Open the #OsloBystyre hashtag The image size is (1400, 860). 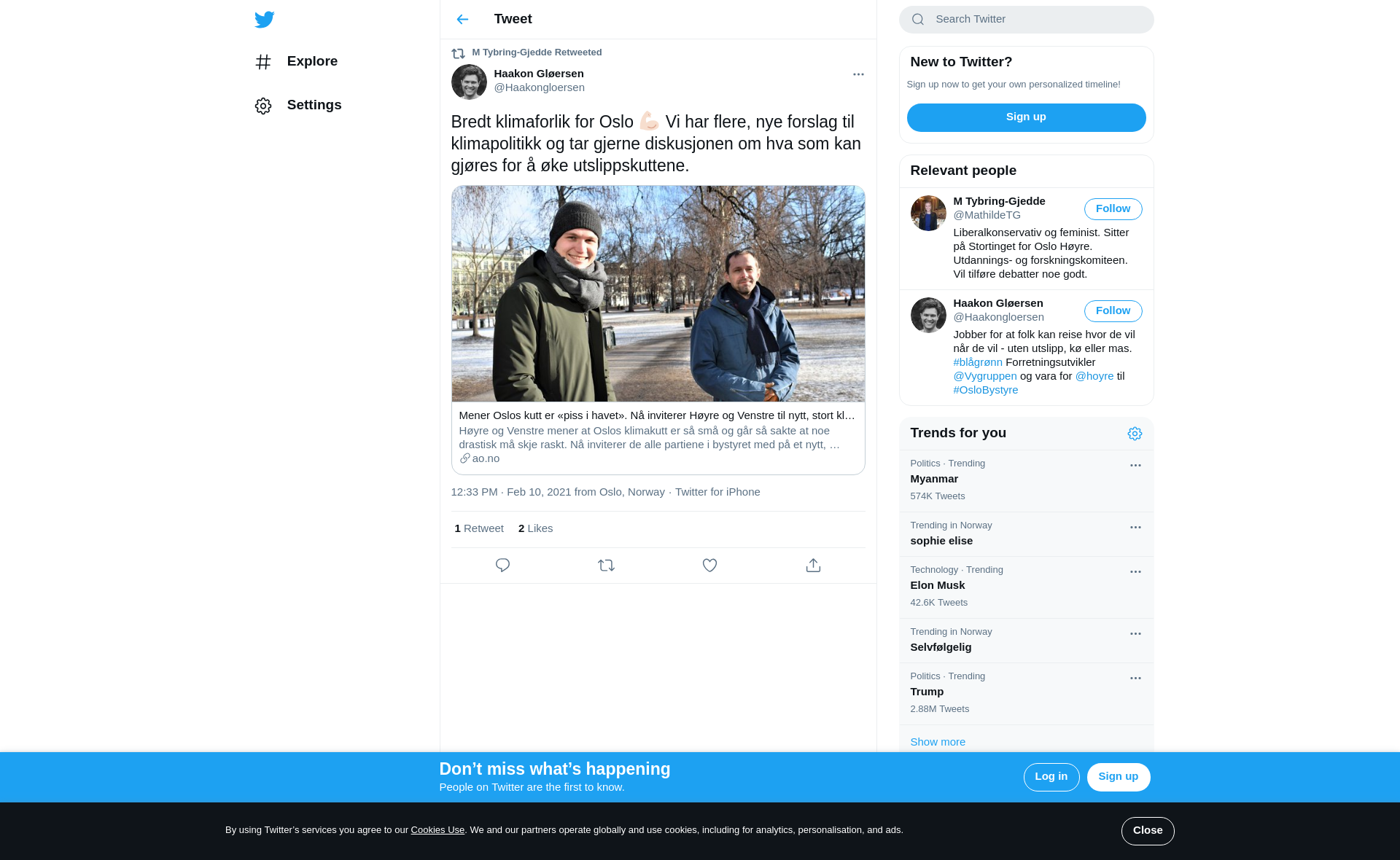pyautogui.click(x=986, y=390)
